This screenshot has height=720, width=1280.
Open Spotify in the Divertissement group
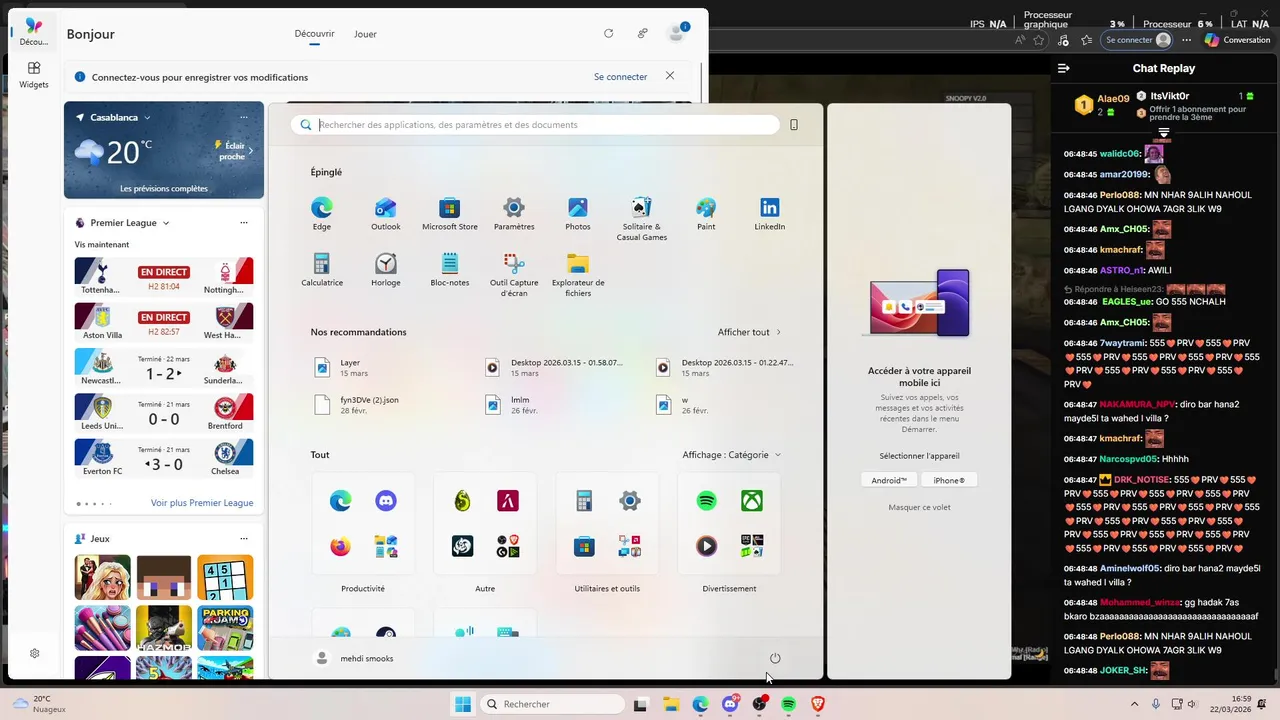click(x=707, y=501)
